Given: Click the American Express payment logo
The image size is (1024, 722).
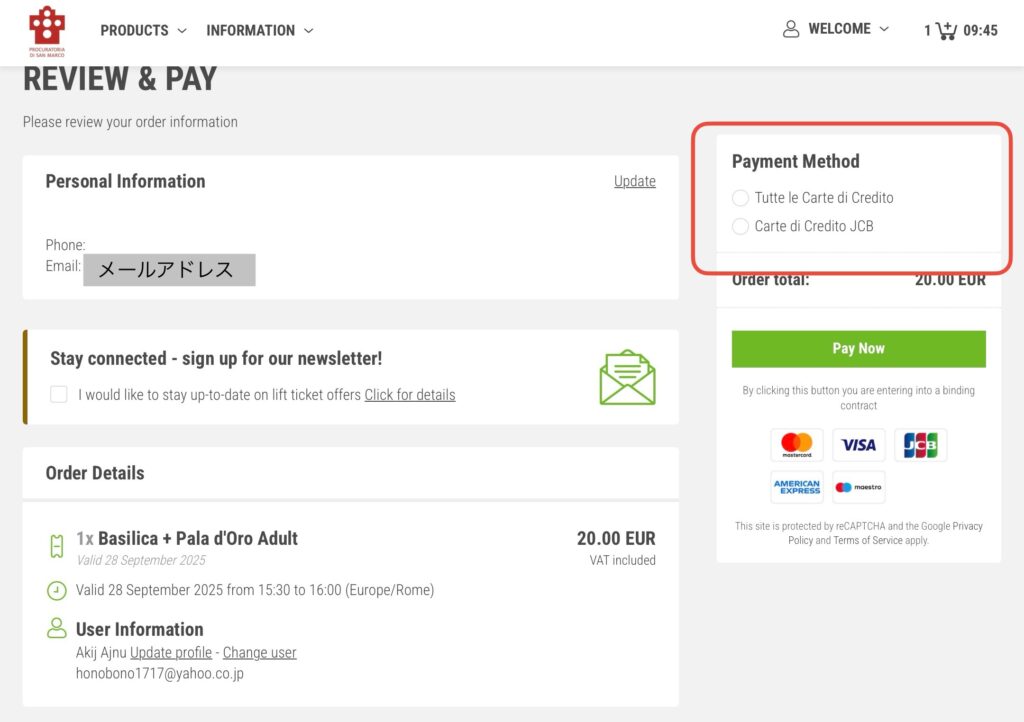Looking at the screenshot, I should tap(797, 487).
